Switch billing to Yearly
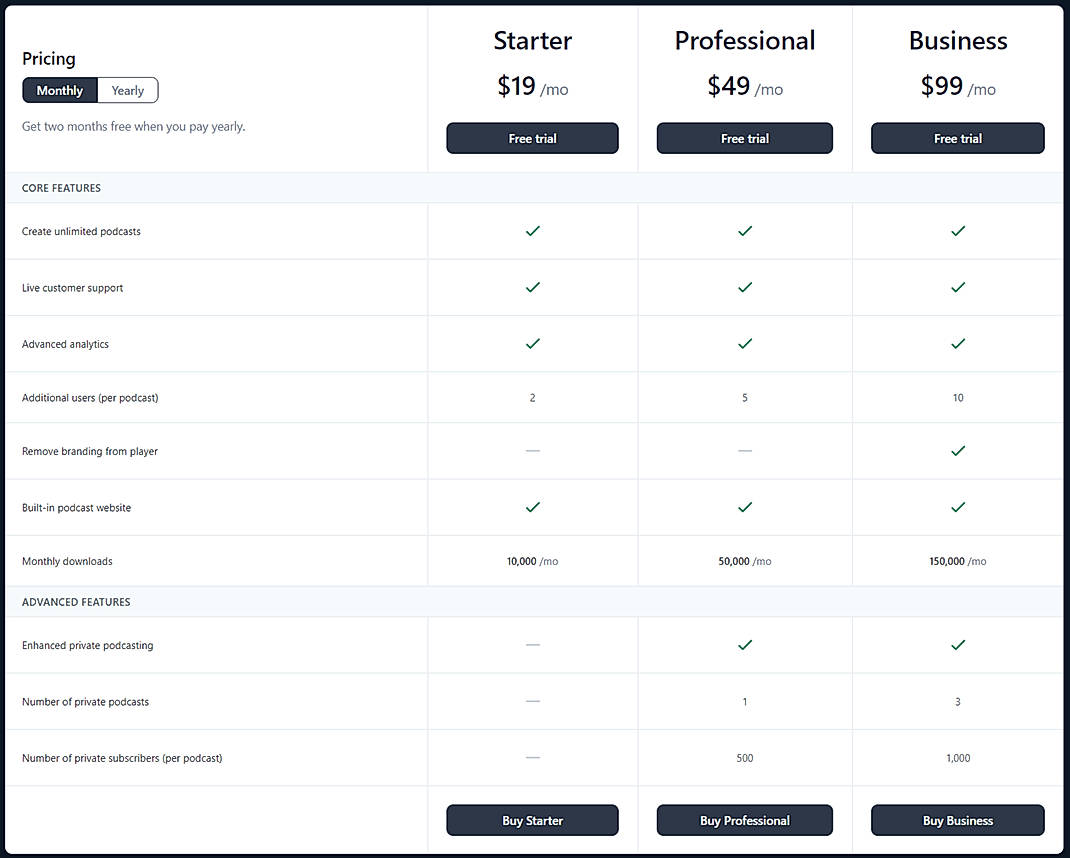1070x858 pixels. tap(127, 90)
